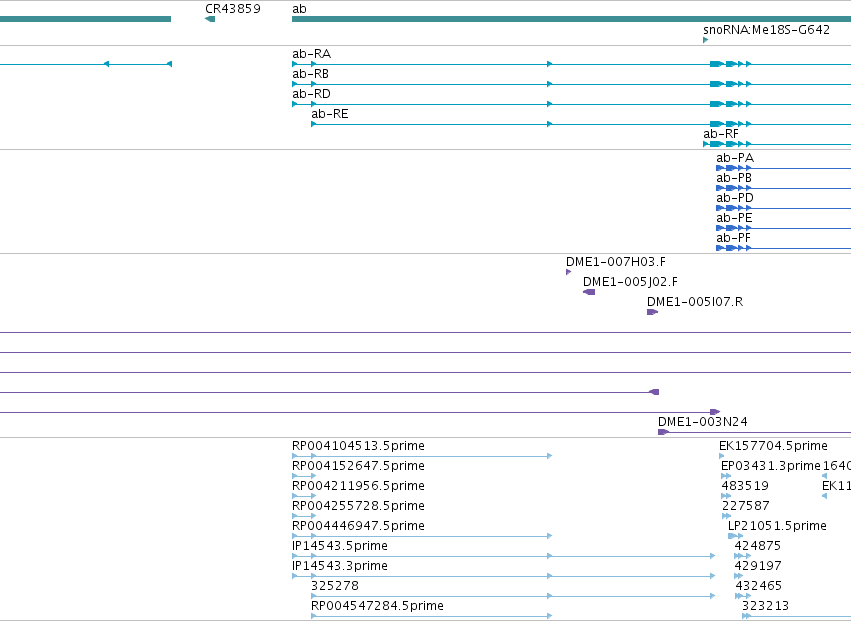Select EST RP004255728.5prime
The height and width of the screenshot is (621, 851).
tap(358, 506)
